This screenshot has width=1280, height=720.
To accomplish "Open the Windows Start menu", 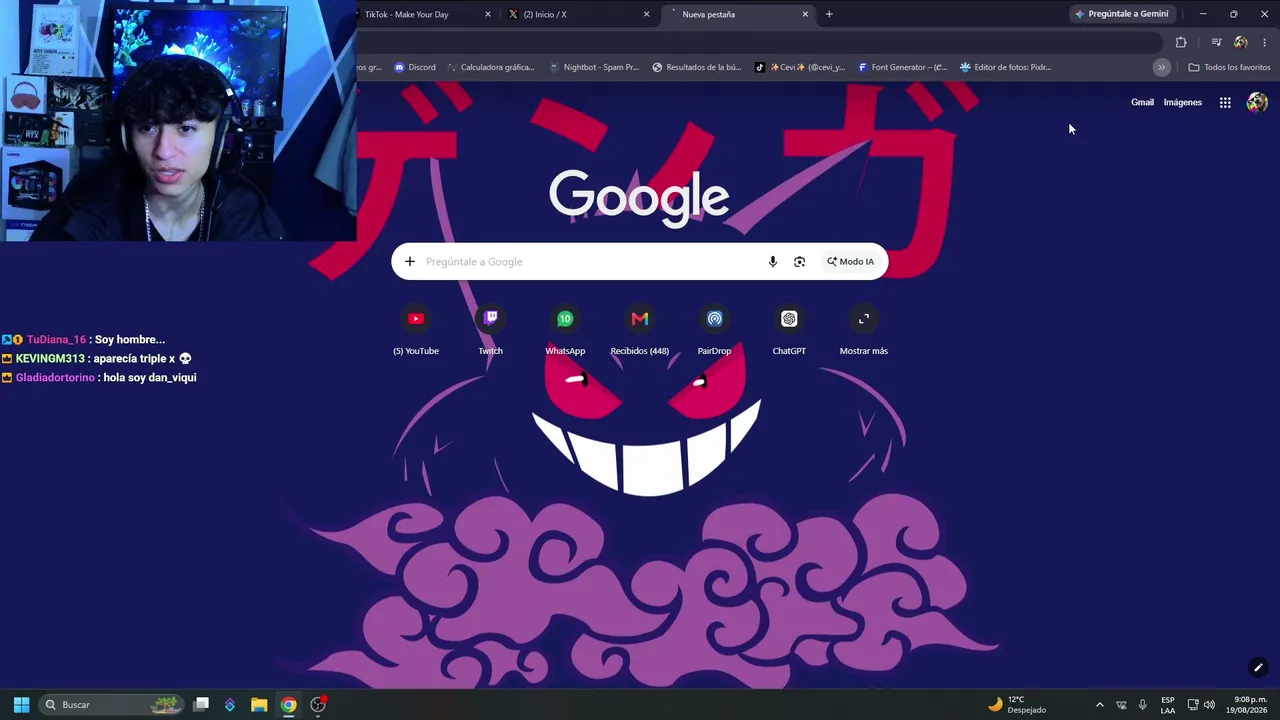I will 21,704.
